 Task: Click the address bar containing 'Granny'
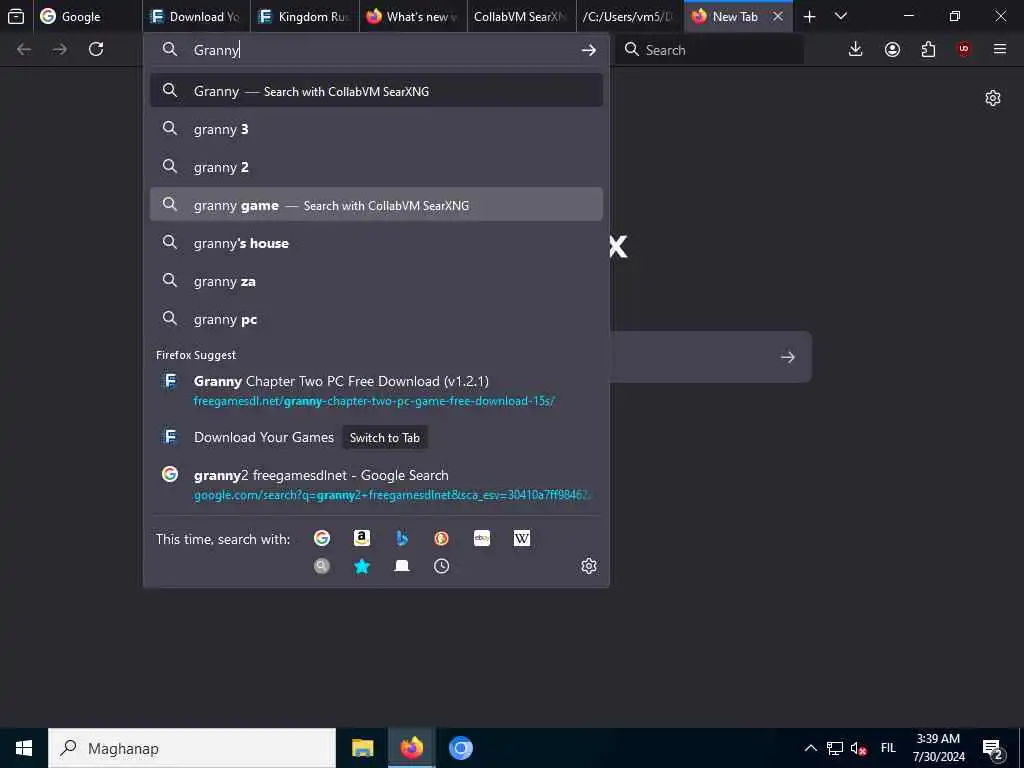point(377,50)
